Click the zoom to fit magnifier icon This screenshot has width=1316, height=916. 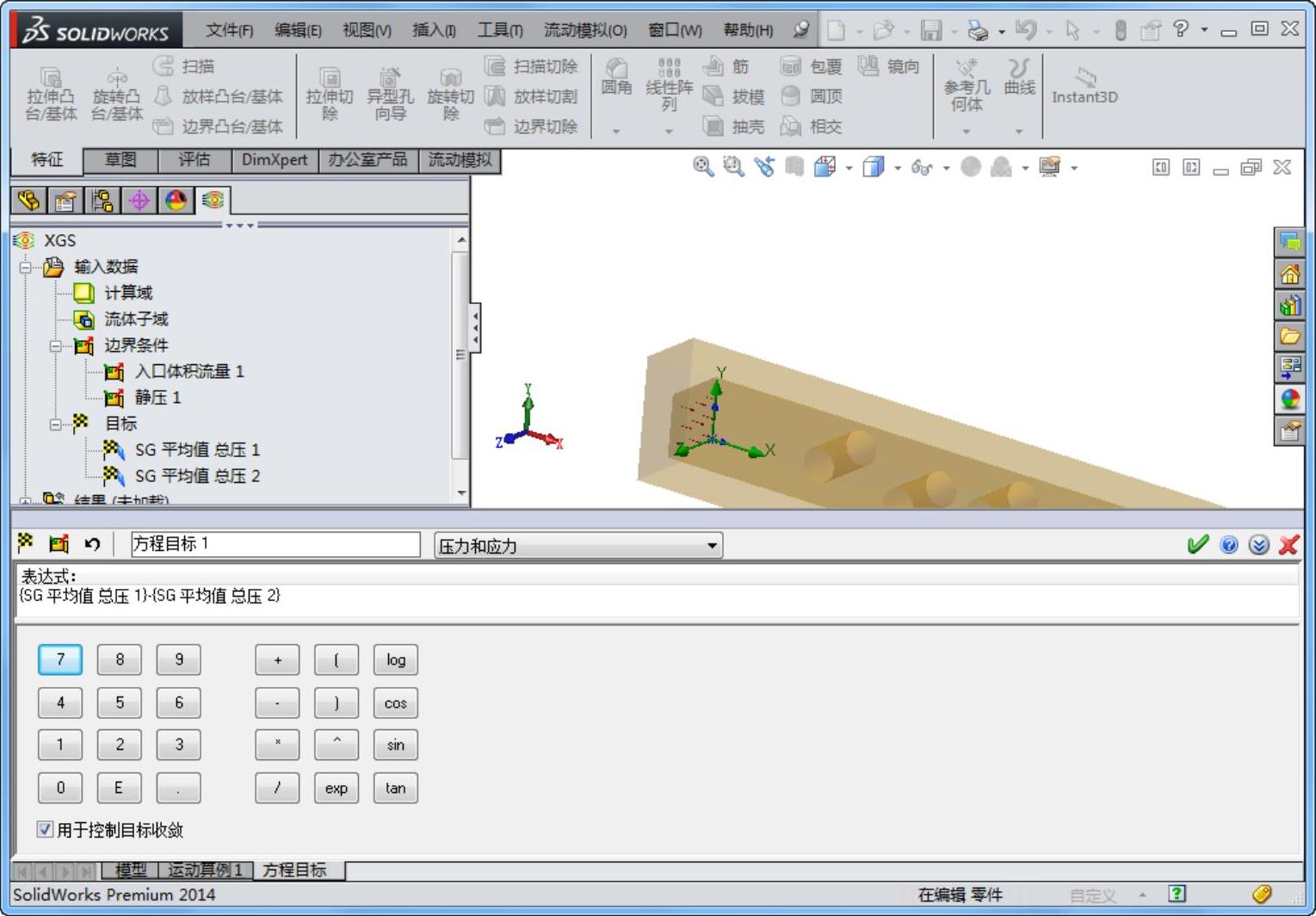pos(702,167)
